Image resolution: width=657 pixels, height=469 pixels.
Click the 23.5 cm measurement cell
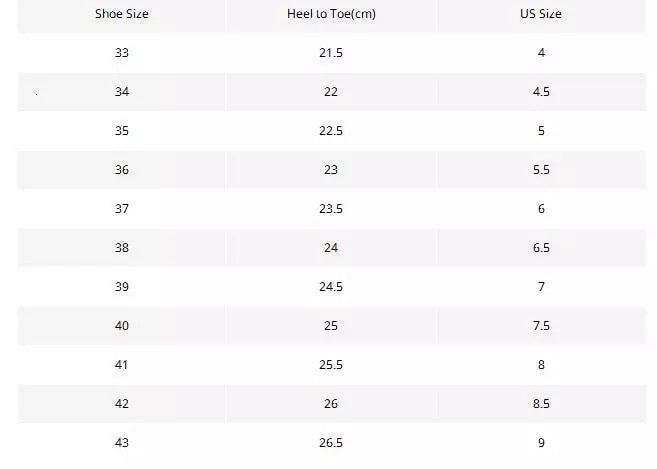331,209
